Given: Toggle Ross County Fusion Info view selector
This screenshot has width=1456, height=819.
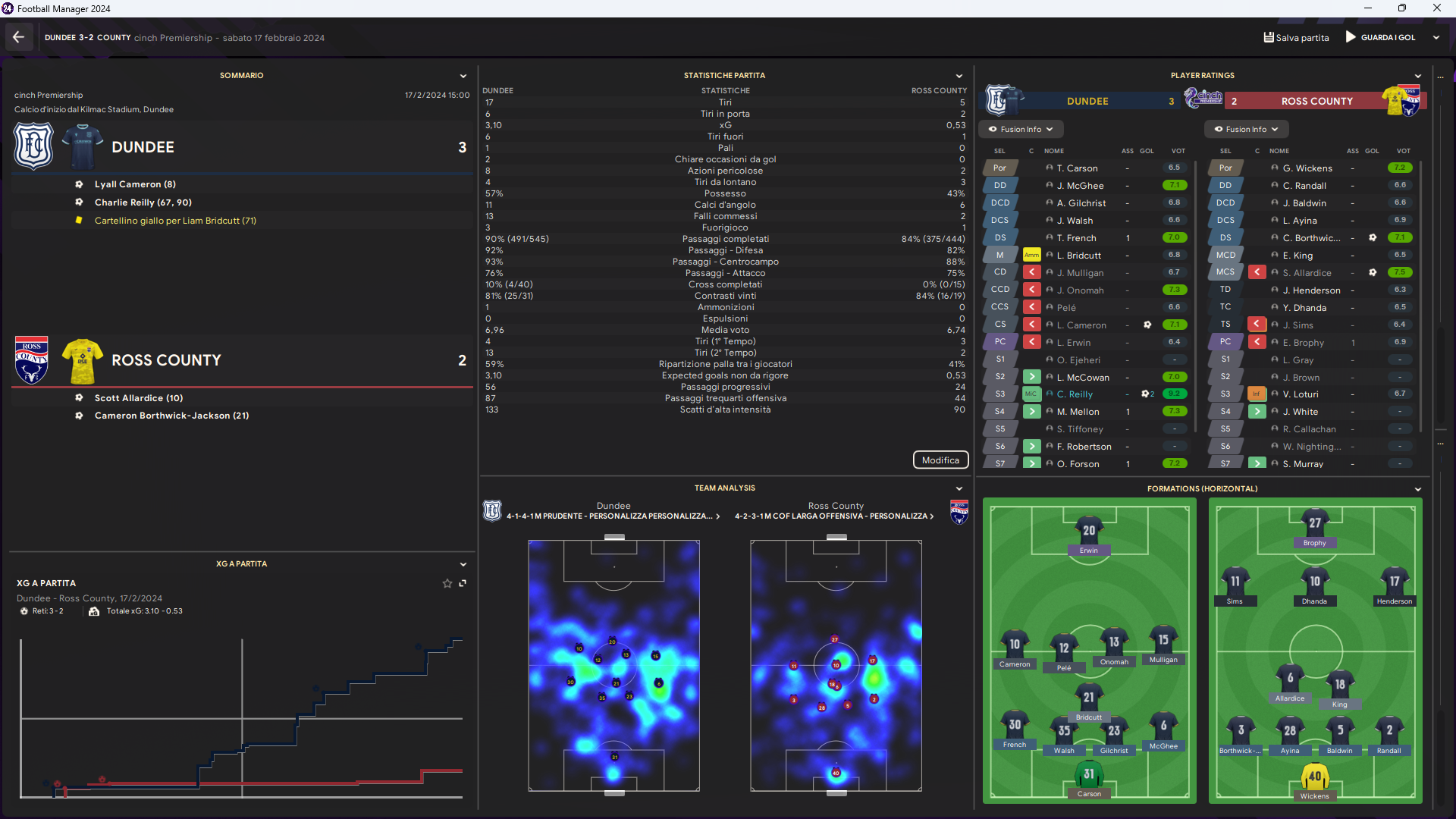Looking at the screenshot, I should [1246, 129].
